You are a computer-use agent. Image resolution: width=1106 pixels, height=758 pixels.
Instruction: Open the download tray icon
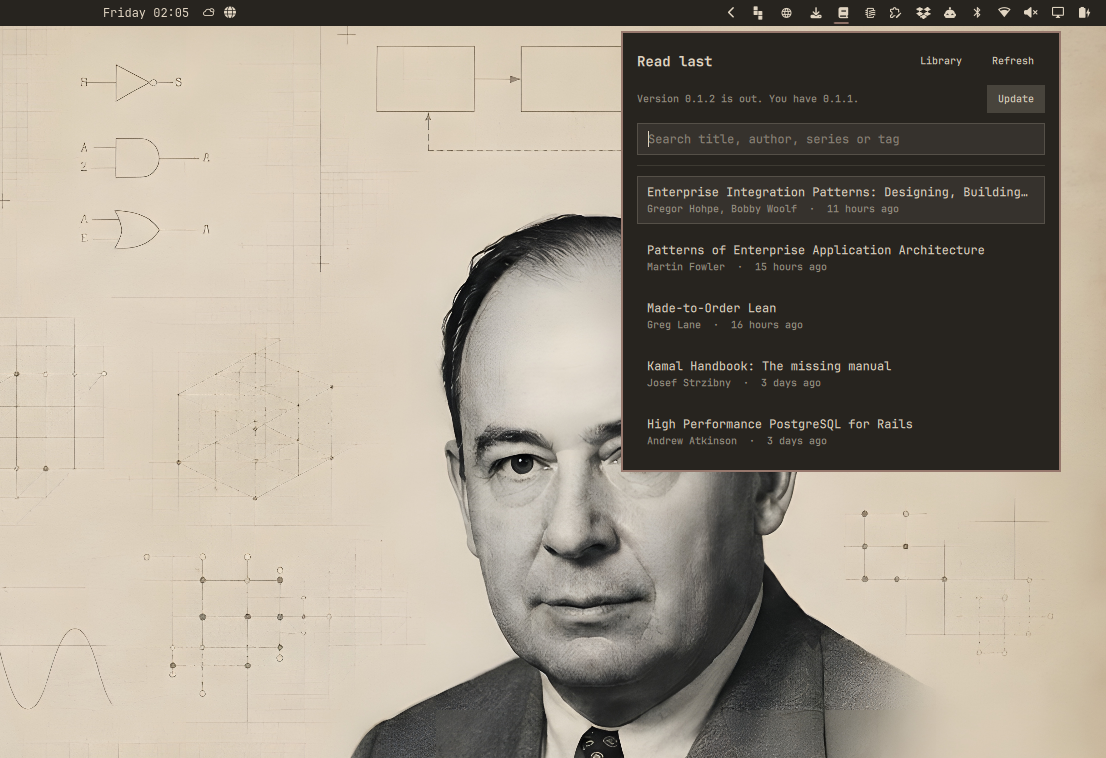815,13
